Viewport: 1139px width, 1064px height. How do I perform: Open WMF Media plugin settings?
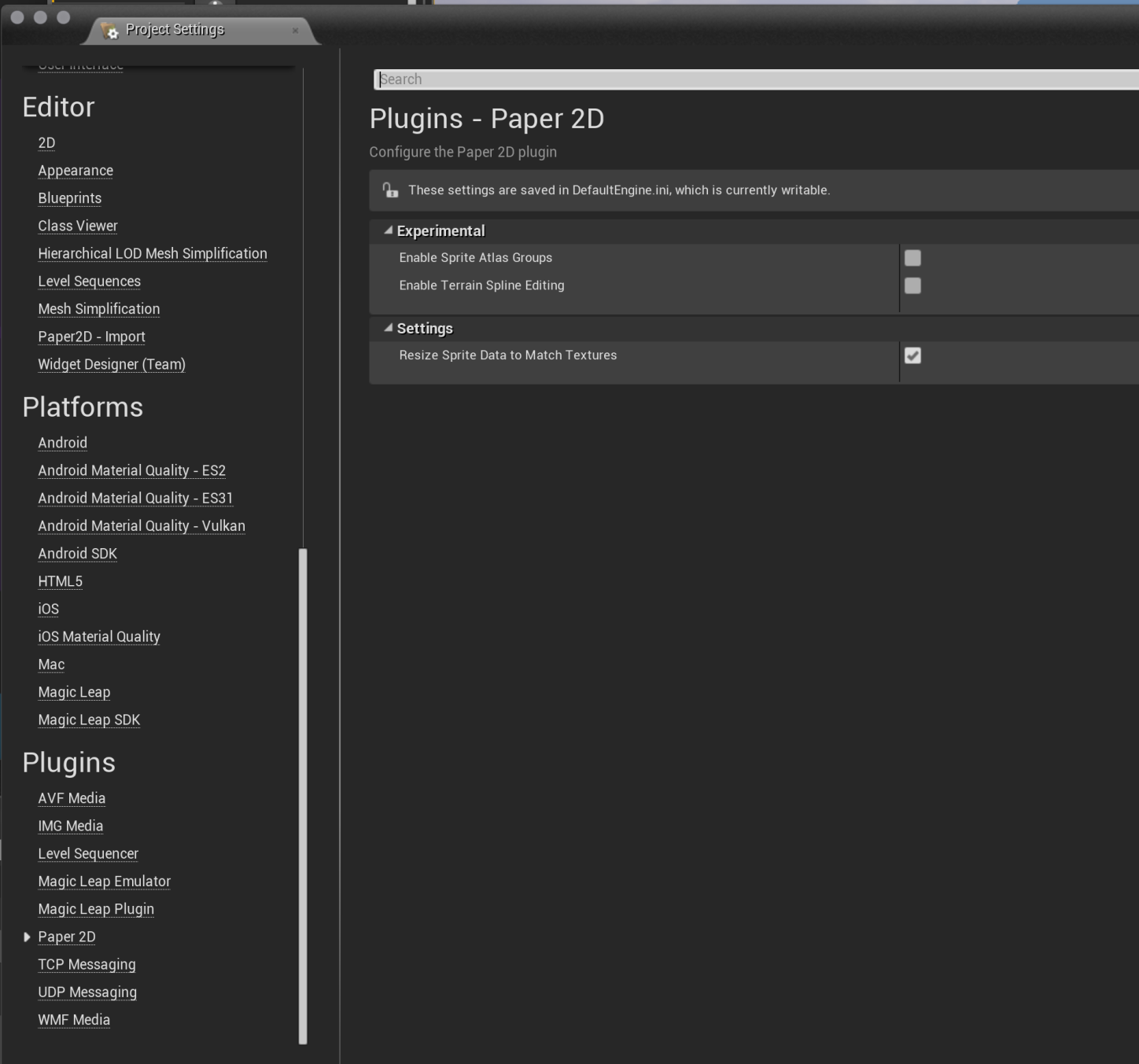[74, 1020]
